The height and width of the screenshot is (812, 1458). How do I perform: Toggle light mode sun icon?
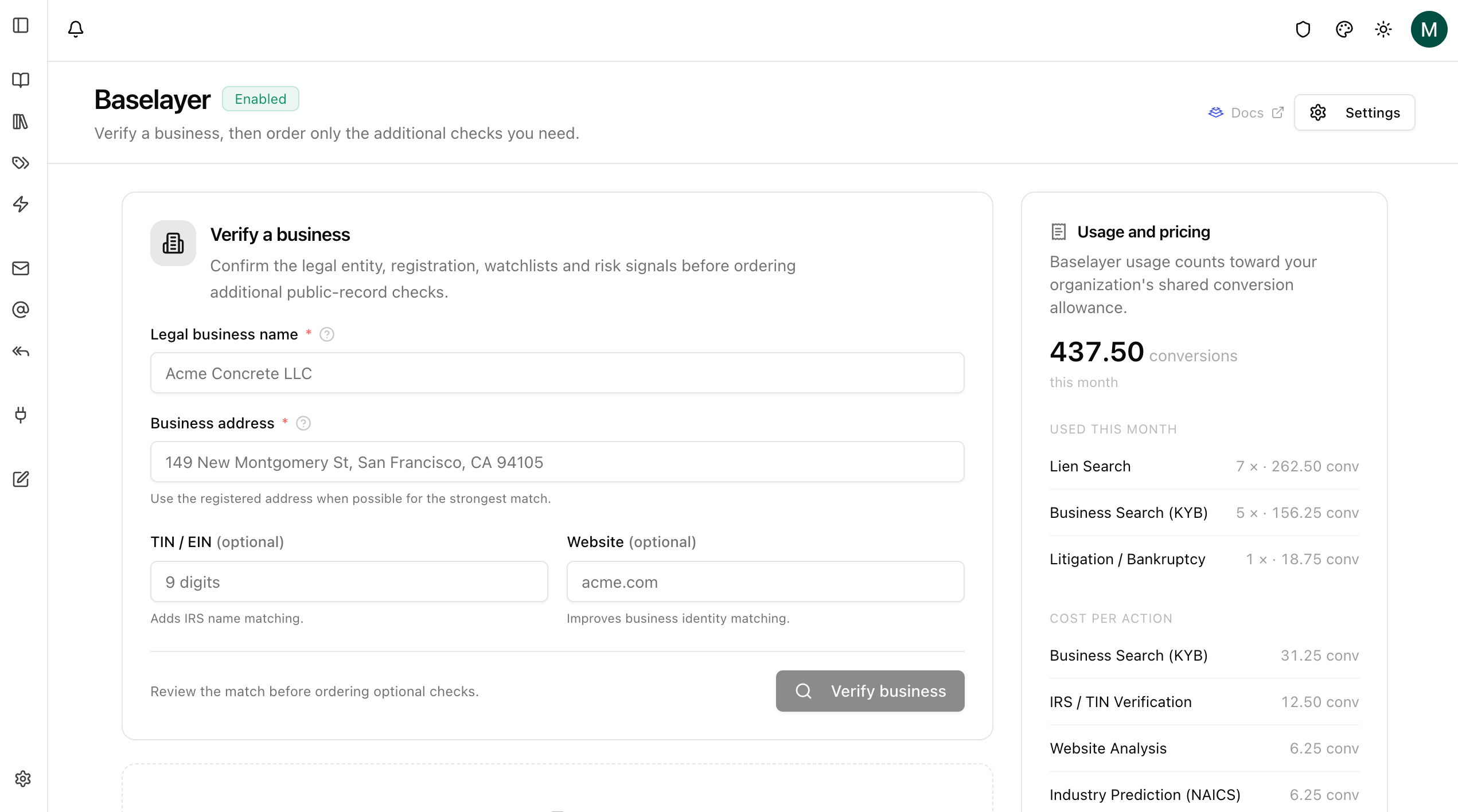click(1383, 29)
